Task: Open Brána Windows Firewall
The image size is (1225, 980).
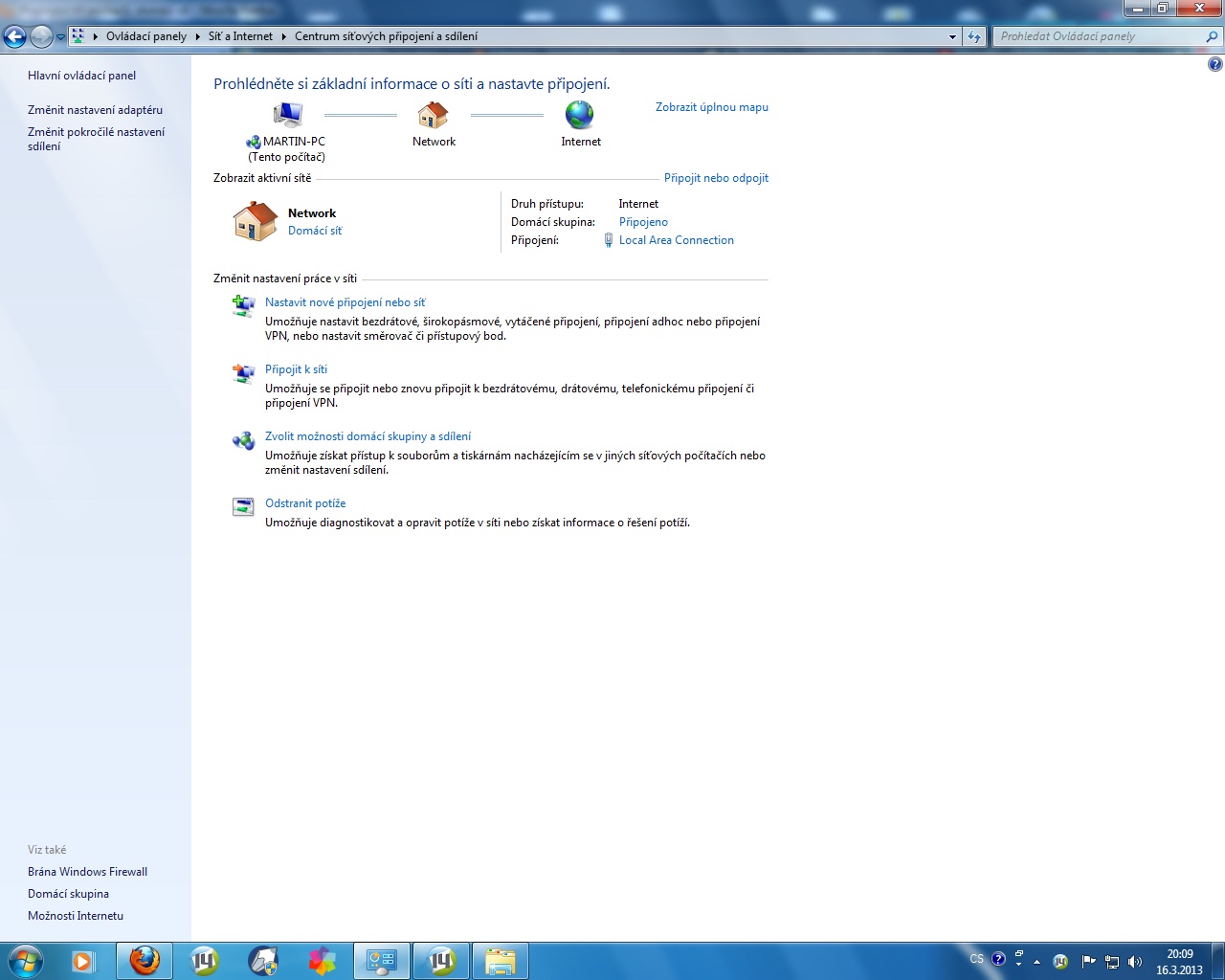Action: [x=87, y=872]
